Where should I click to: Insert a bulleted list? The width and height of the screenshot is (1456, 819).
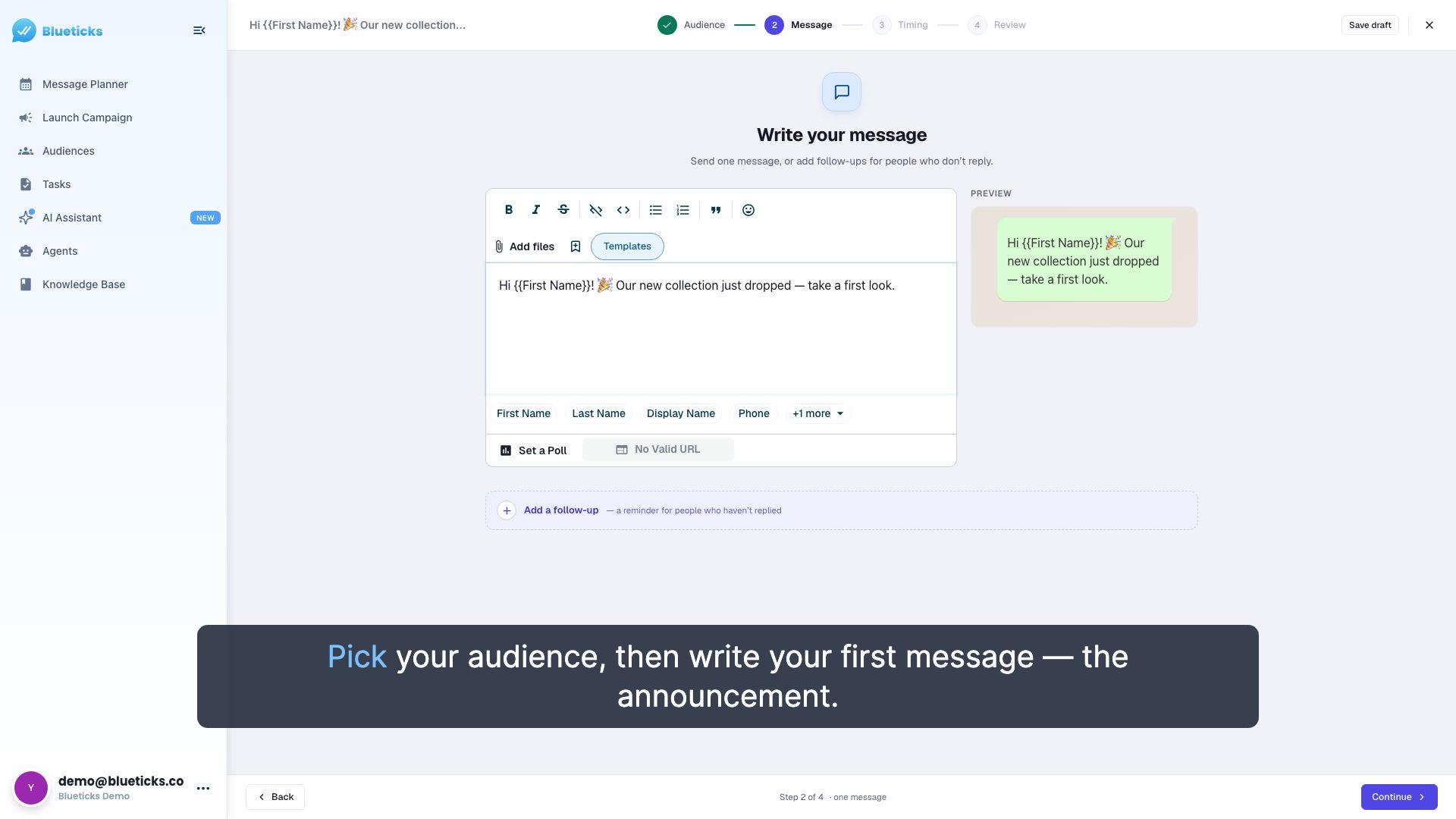point(656,210)
